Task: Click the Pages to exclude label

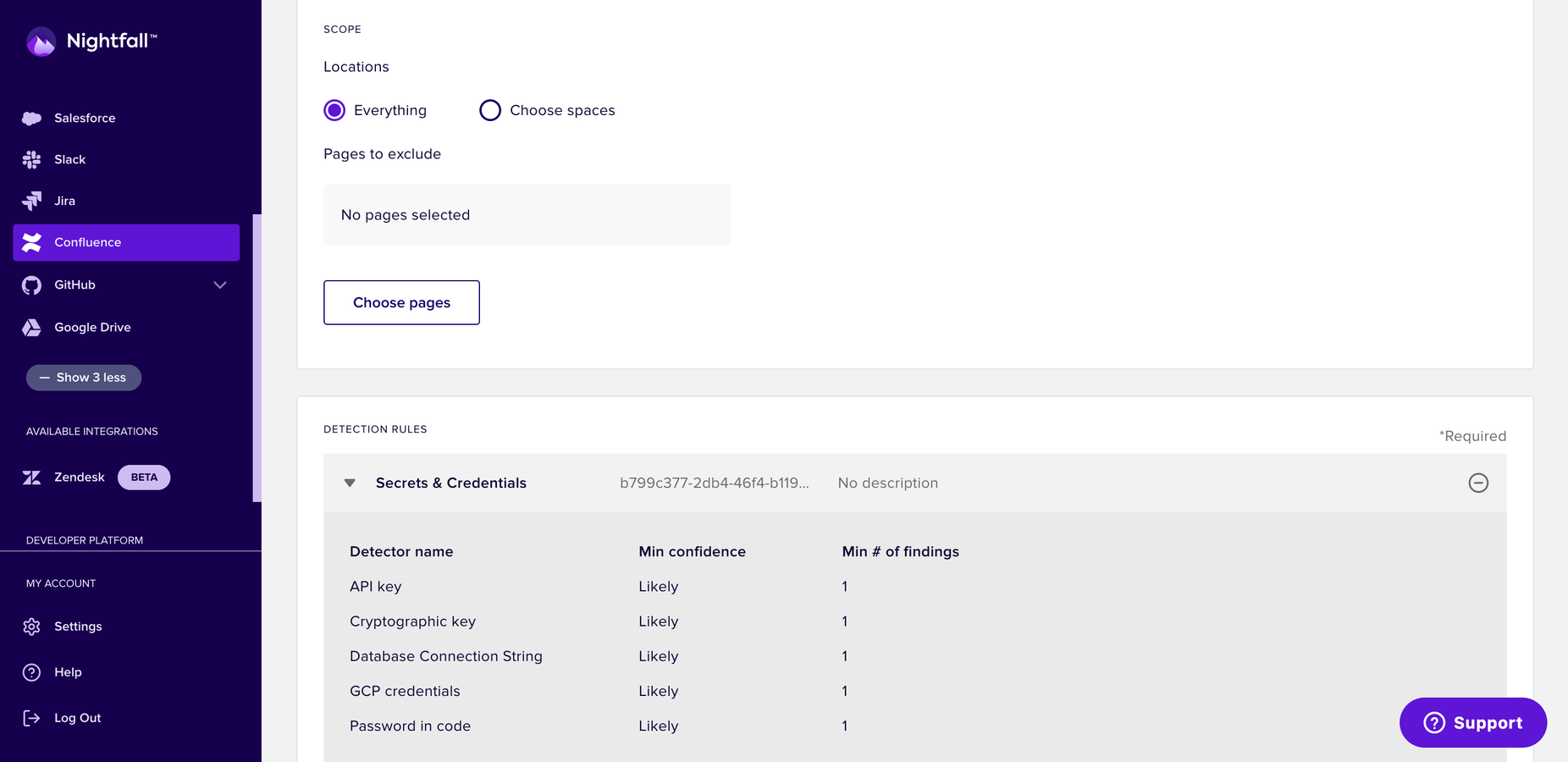Action: (x=382, y=154)
